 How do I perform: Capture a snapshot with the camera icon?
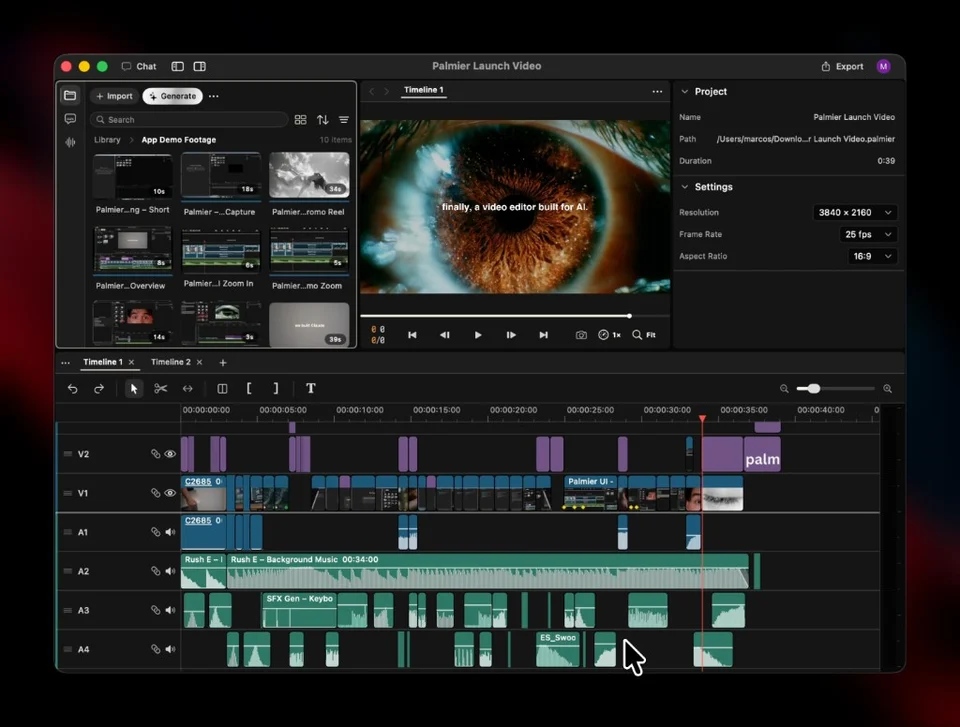click(581, 335)
